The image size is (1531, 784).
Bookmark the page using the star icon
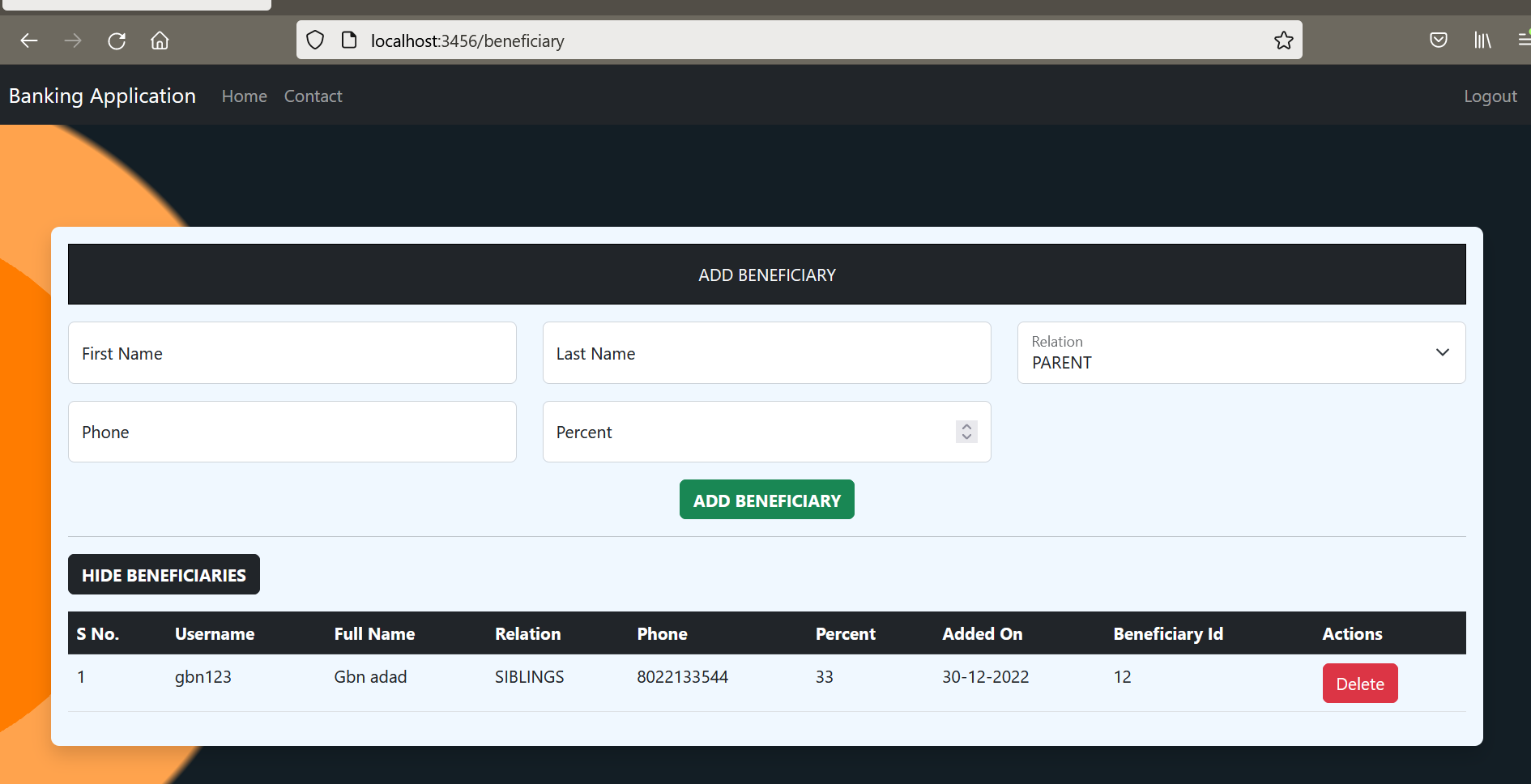[x=1283, y=40]
